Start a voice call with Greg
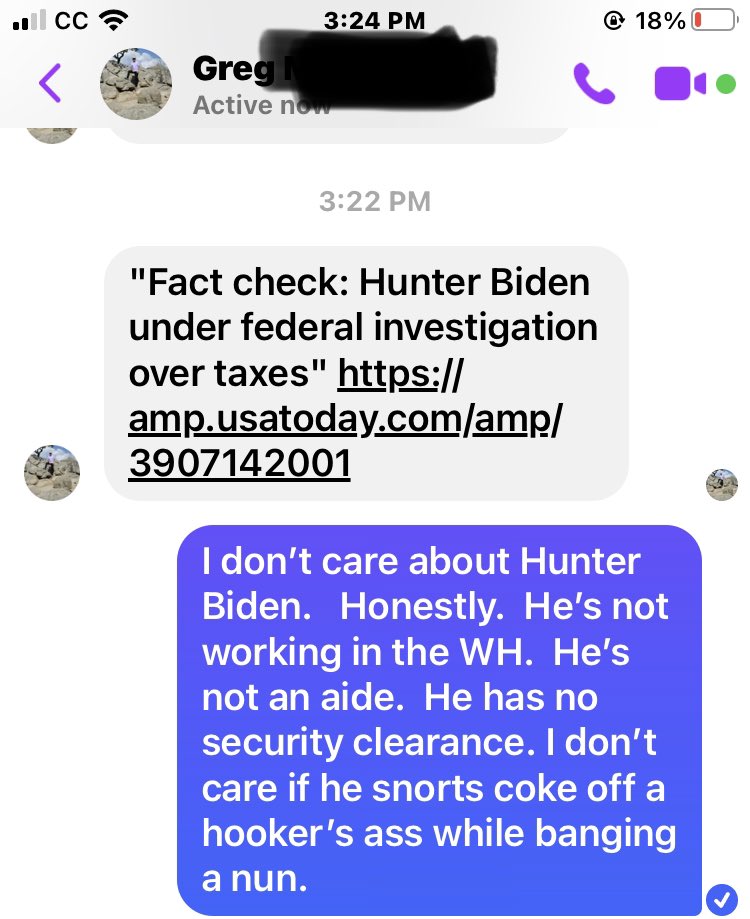Image resolution: width=750 pixels, height=919 pixels. coord(594,83)
